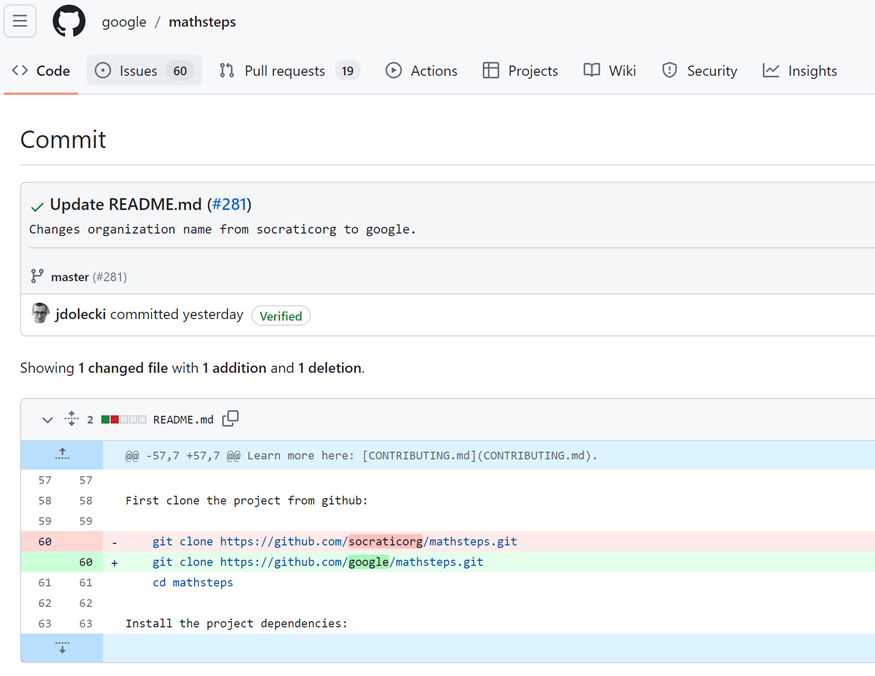This screenshot has width=875, height=676.
Task: Collapse the README.md file diff
Action: coord(47,420)
